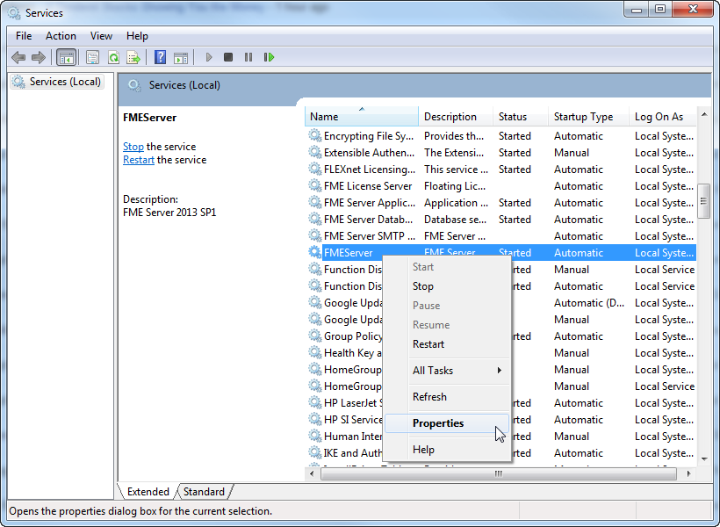Image resolution: width=720 pixels, height=527 pixels.
Task: Open Help via blue question-mark icon
Action: (160, 57)
